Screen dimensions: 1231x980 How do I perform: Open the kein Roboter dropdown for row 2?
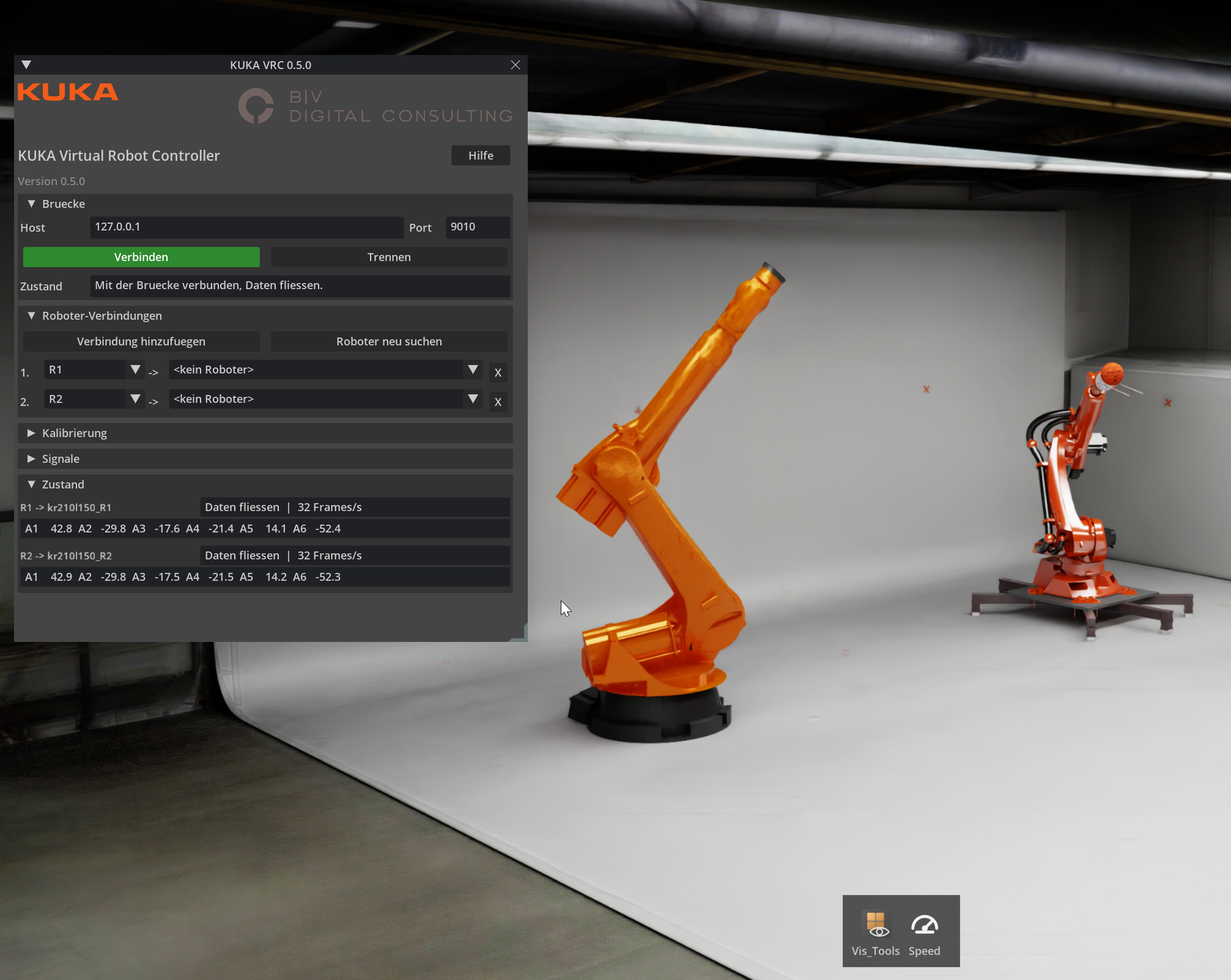click(x=325, y=399)
